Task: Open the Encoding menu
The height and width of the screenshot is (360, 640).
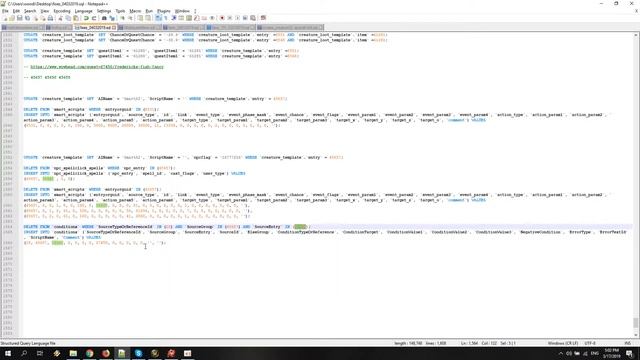Action: [x=62, y=11]
